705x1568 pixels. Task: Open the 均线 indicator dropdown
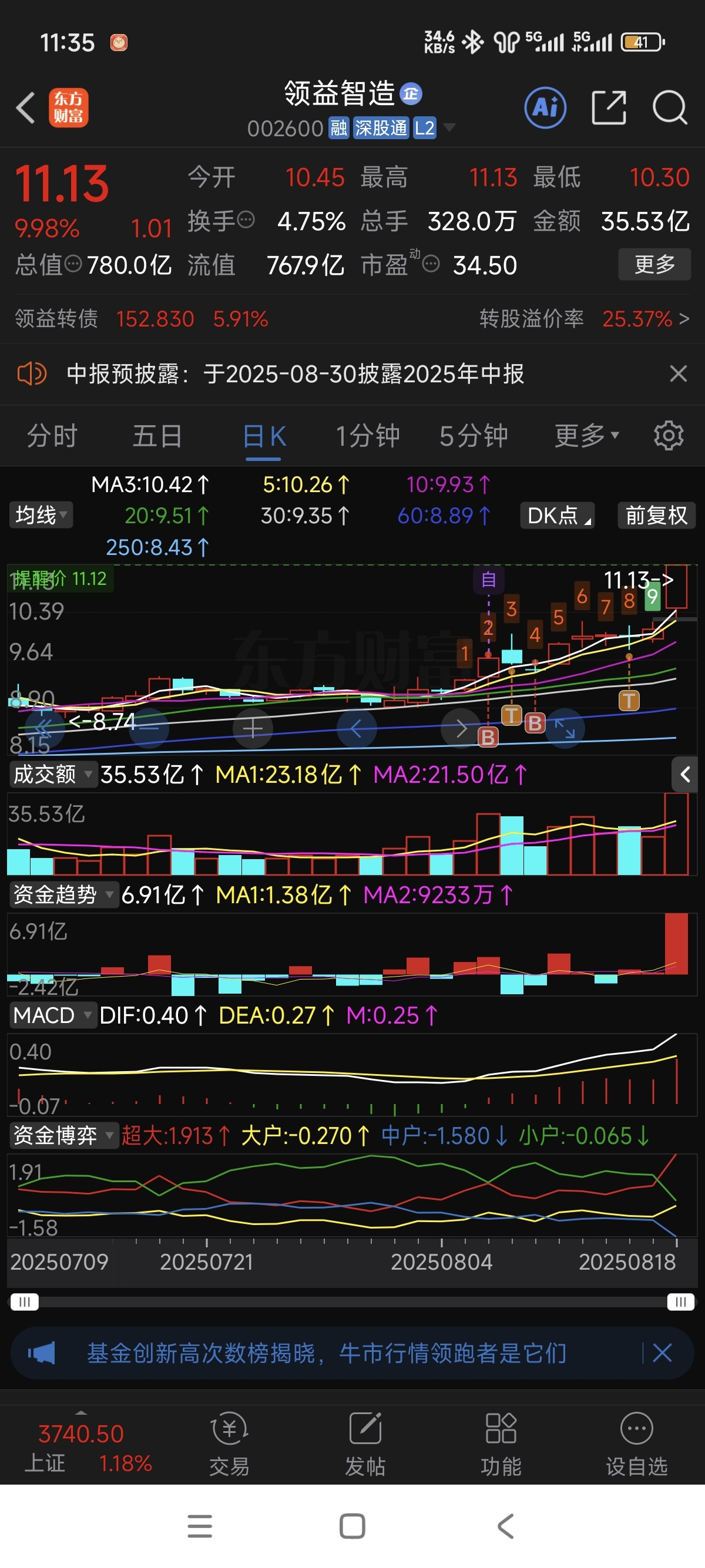tap(41, 515)
